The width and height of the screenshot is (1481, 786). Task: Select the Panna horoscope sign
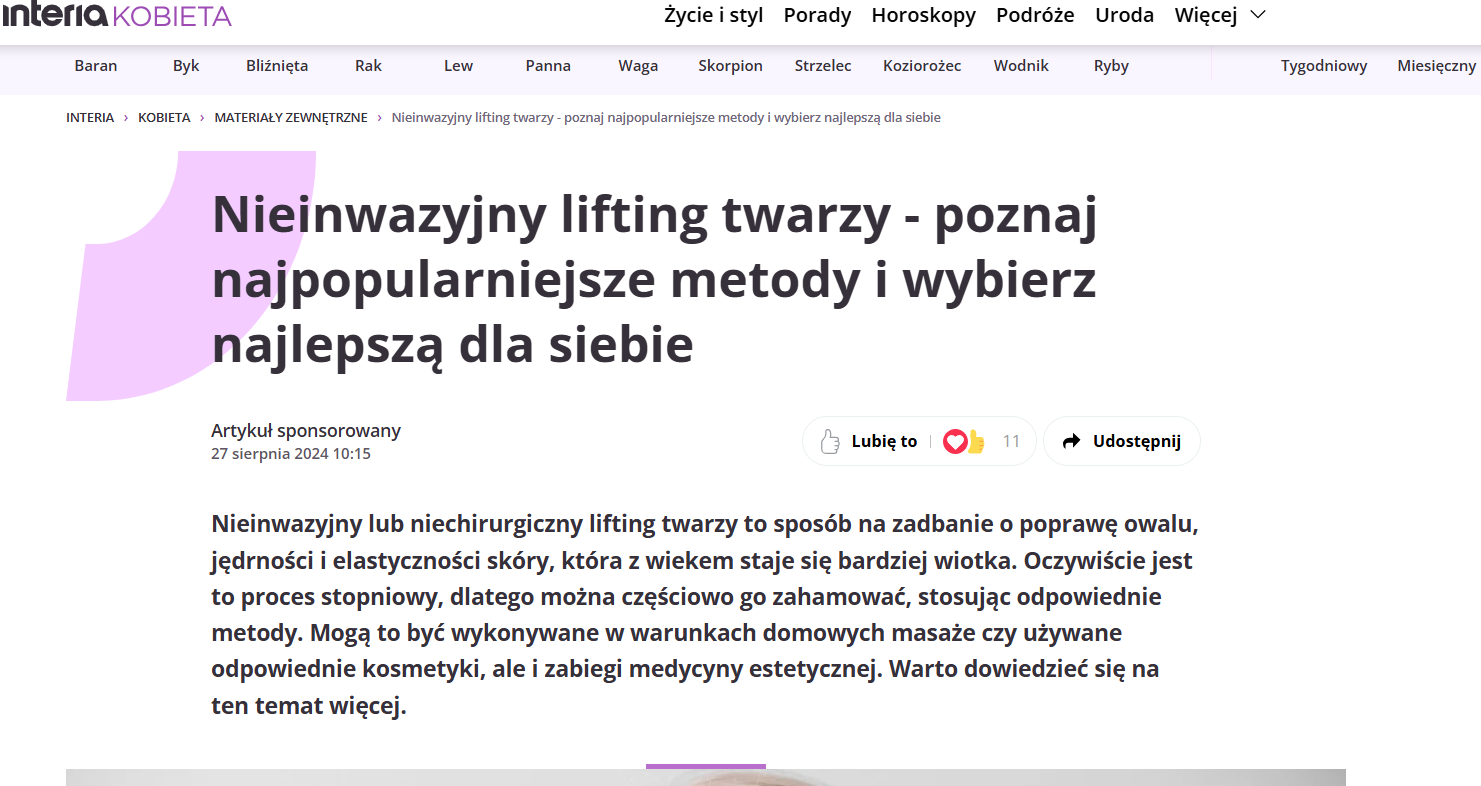[x=548, y=66]
